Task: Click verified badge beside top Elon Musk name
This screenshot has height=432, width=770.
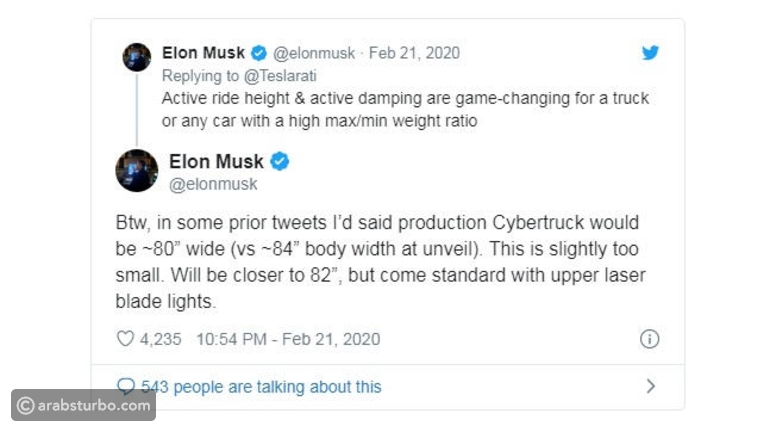Action: click(258, 53)
